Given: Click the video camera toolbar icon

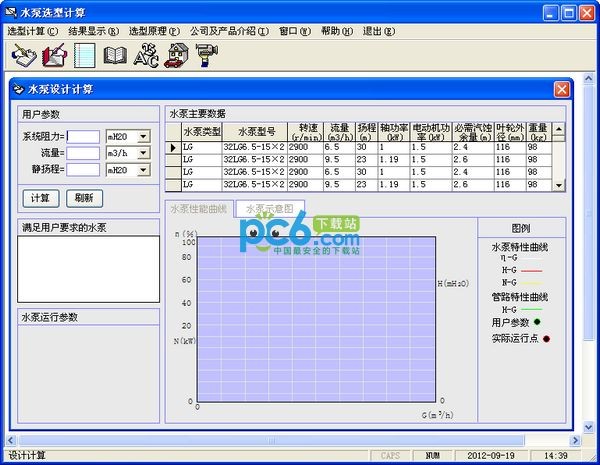Looking at the screenshot, I should coord(207,55).
